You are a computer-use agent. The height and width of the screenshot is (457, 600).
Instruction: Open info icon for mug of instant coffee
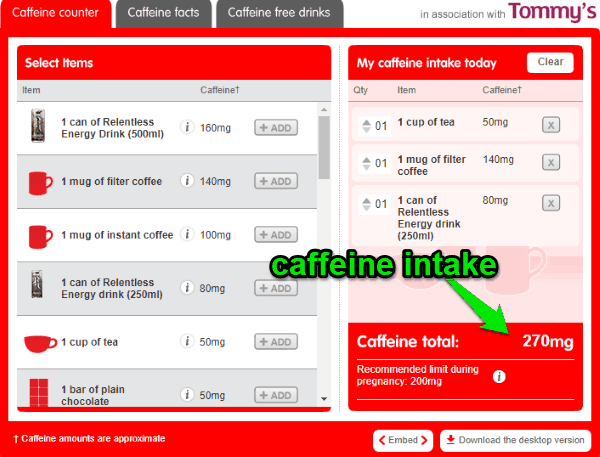click(x=187, y=233)
